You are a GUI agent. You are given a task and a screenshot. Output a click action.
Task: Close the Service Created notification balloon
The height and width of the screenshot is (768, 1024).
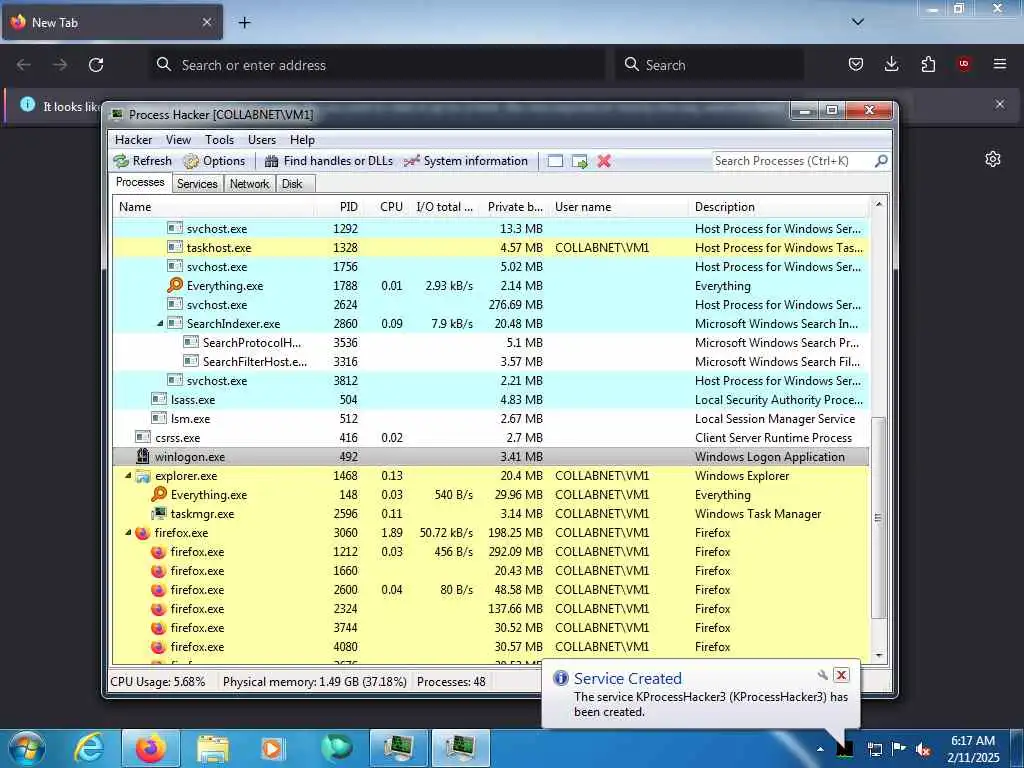click(x=841, y=675)
